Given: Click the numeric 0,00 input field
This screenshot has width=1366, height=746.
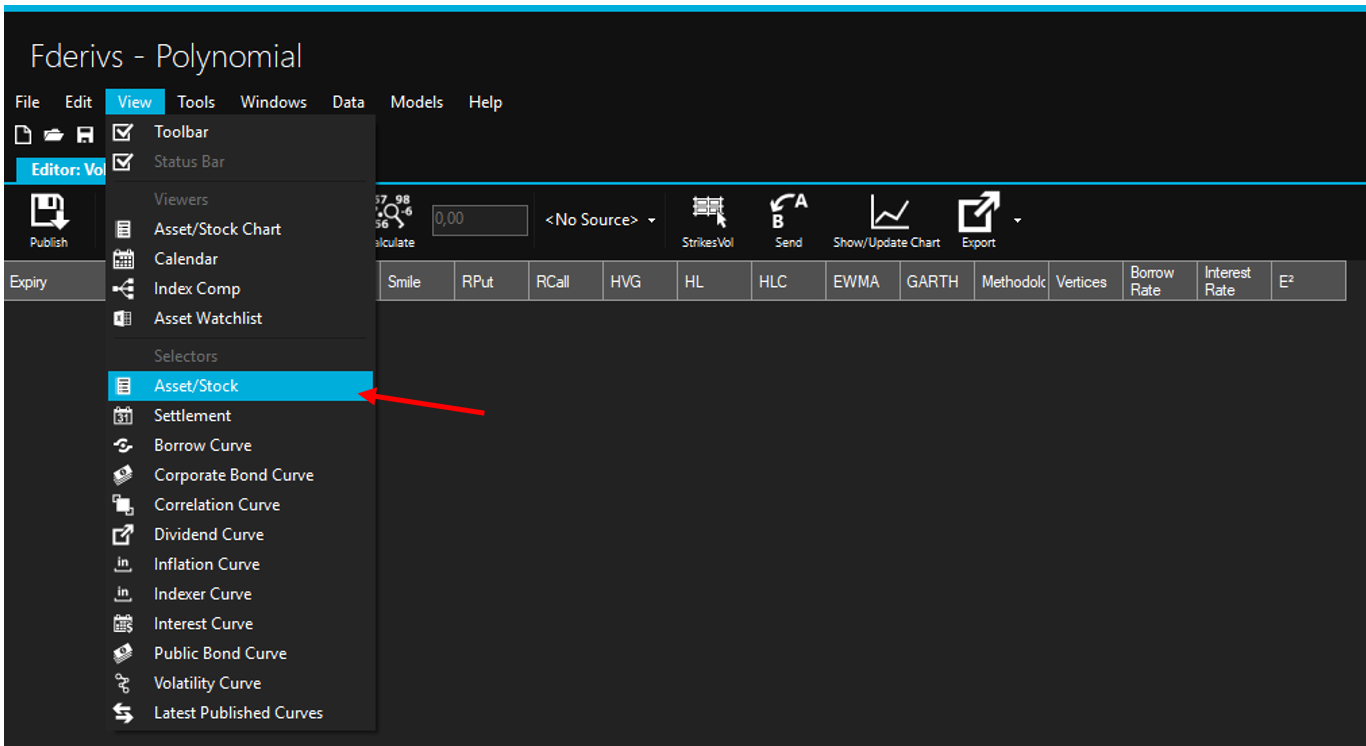Looking at the screenshot, I should click(479, 220).
